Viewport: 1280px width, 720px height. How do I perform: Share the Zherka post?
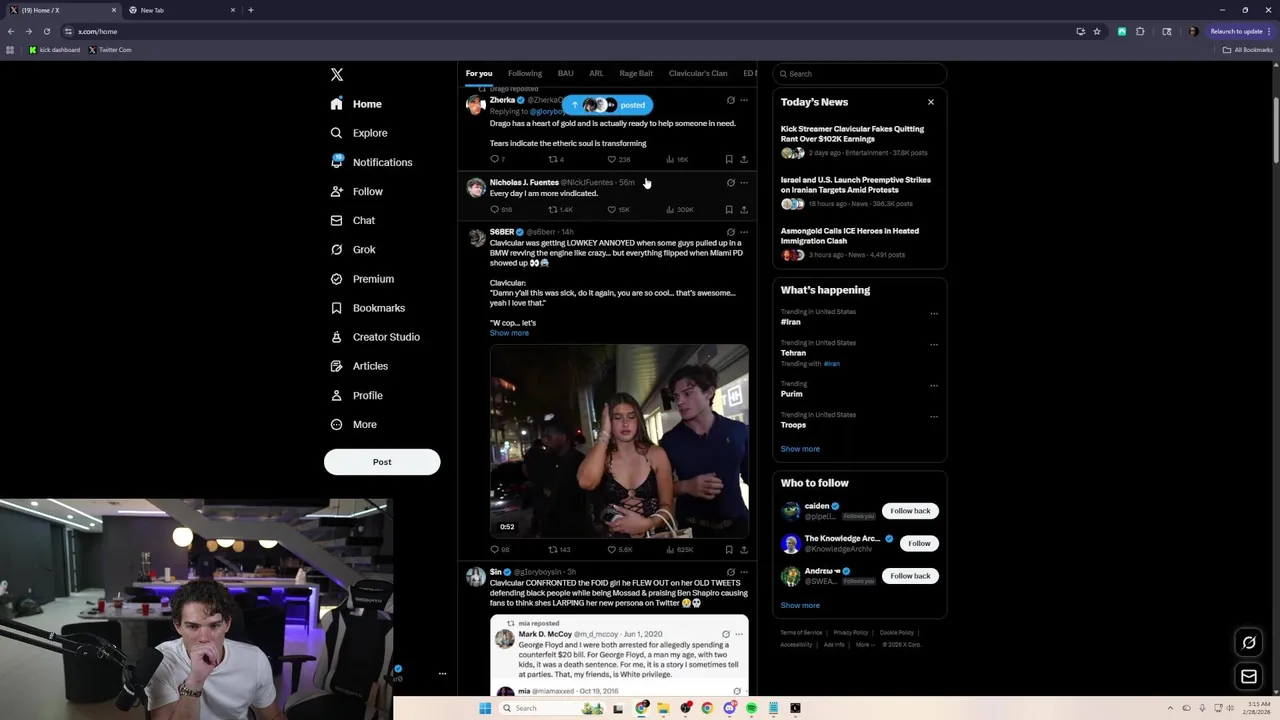tap(743, 159)
